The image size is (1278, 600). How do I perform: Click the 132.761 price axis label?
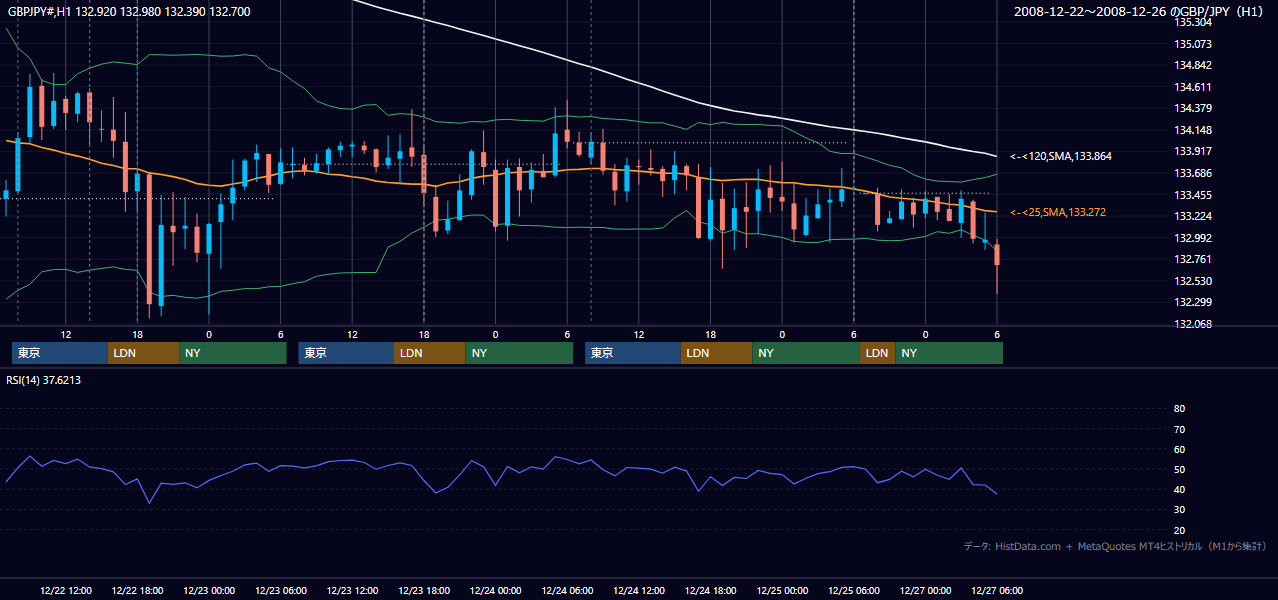(1193, 259)
